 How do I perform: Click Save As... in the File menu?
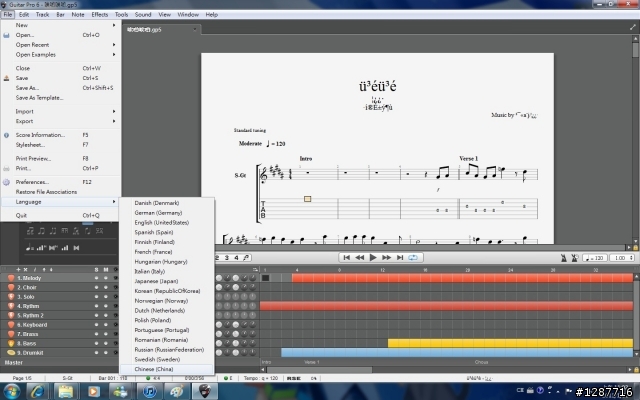(27, 88)
